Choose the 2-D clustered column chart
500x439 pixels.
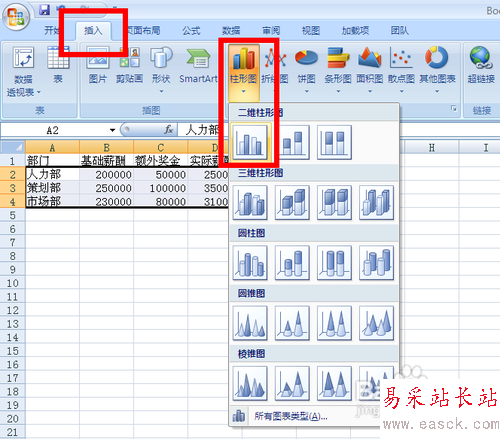coord(250,142)
